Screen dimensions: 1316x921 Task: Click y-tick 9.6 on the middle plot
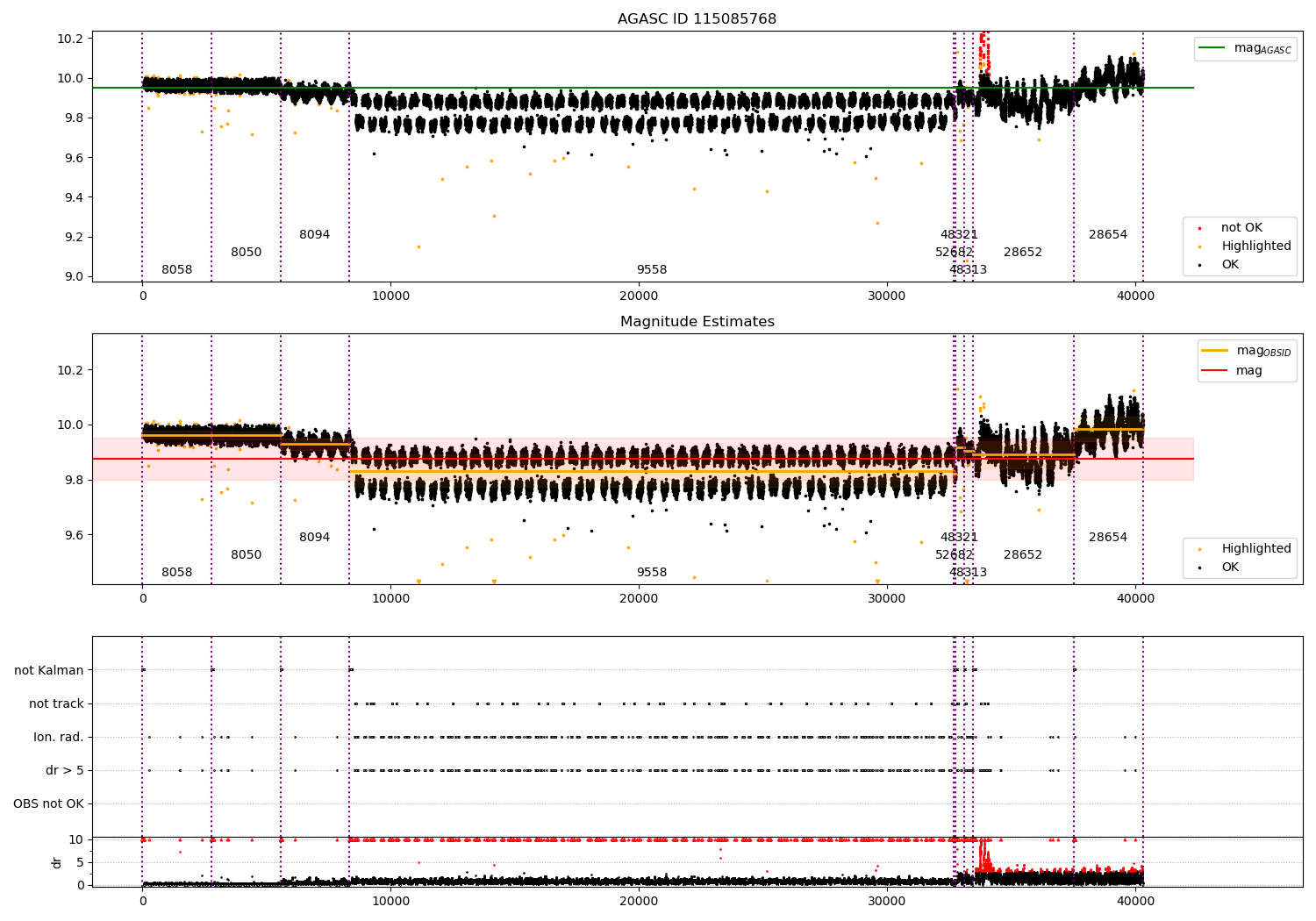point(73,536)
